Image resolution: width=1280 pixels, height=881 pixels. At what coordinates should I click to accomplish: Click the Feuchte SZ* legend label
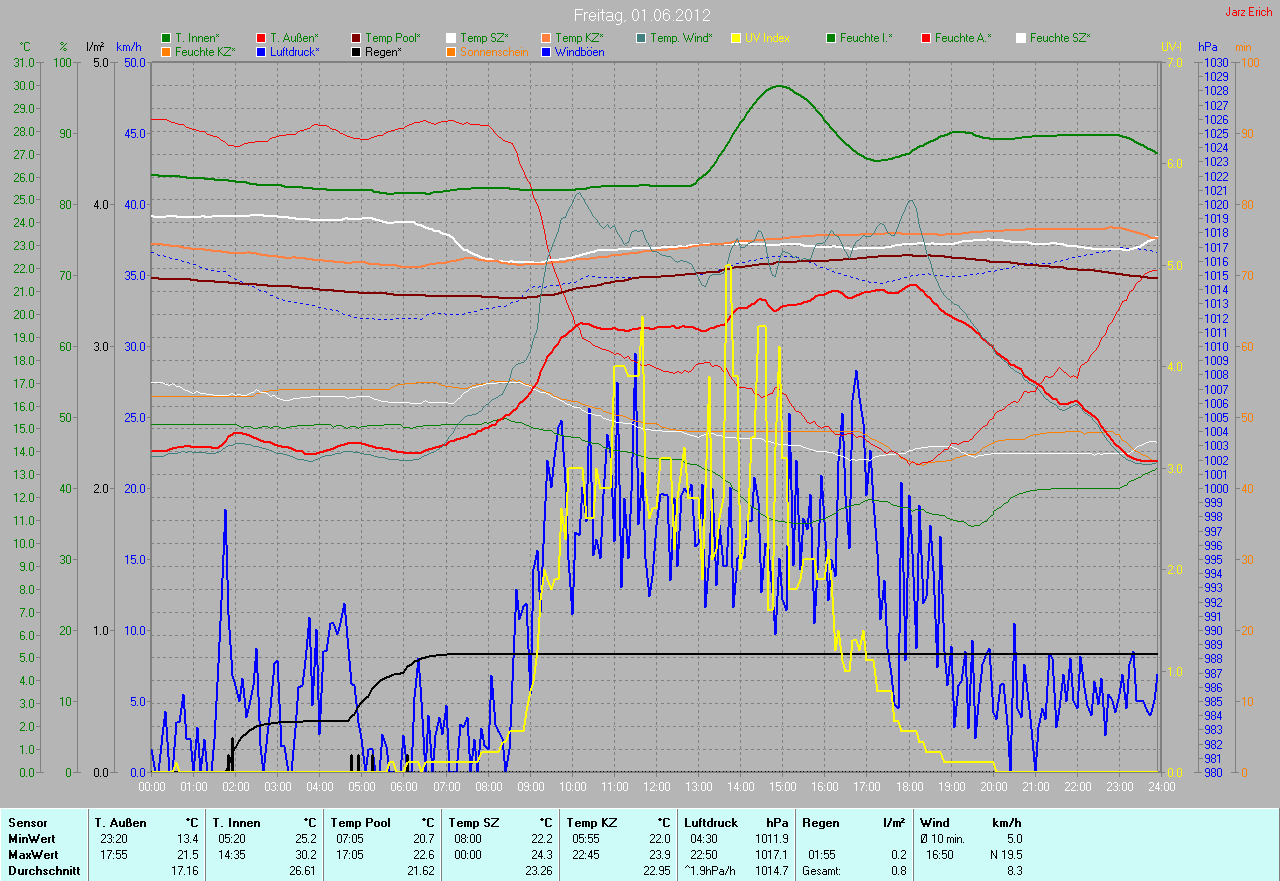[x=1060, y=38]
